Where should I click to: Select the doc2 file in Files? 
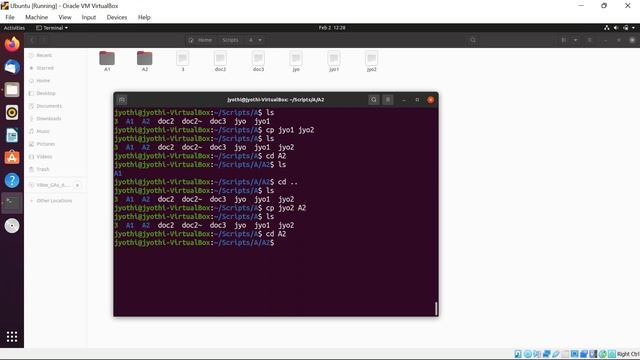[220, 61]
